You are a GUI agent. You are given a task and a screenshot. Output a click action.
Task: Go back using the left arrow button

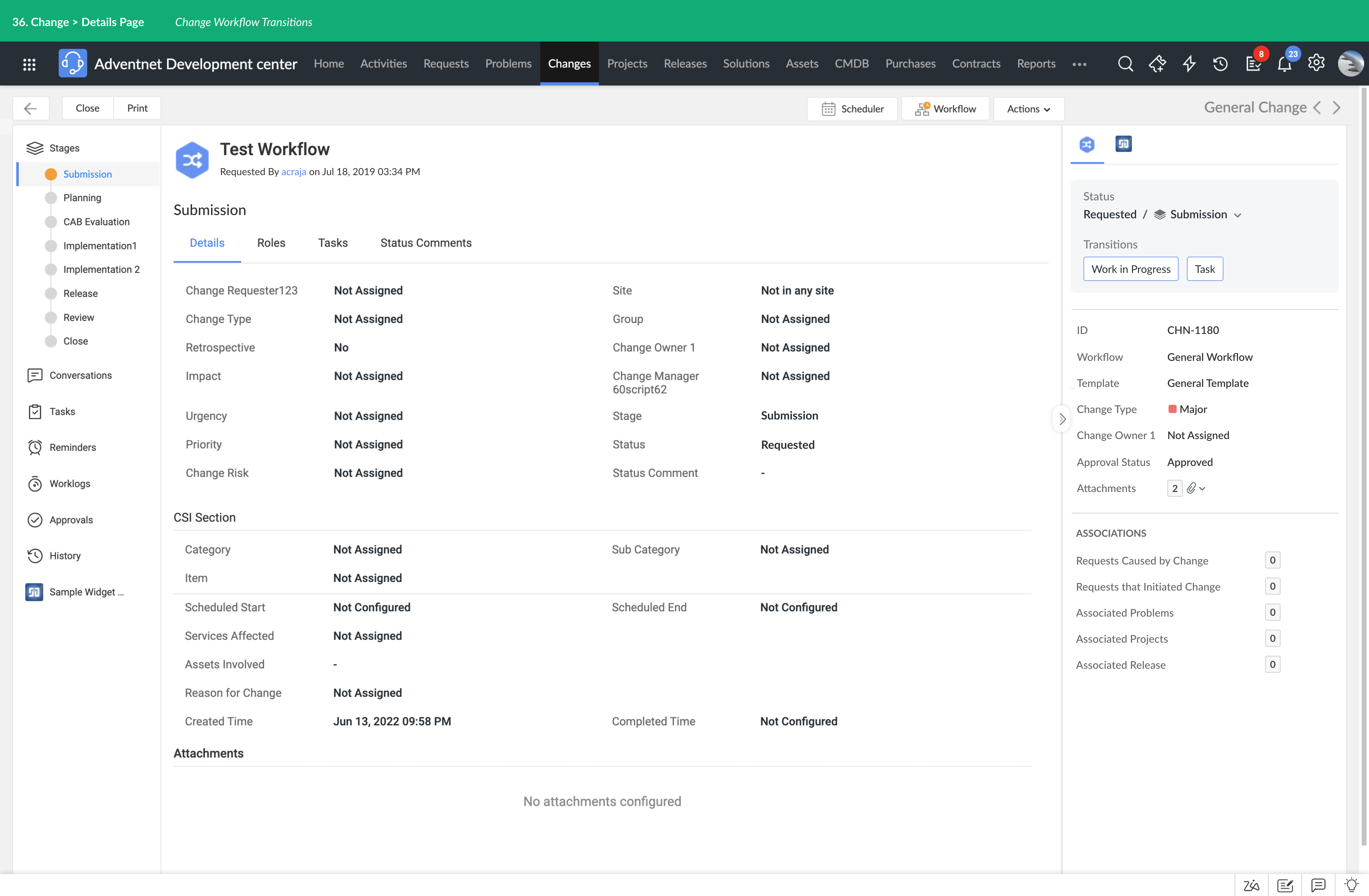click(x=31, y=108)
